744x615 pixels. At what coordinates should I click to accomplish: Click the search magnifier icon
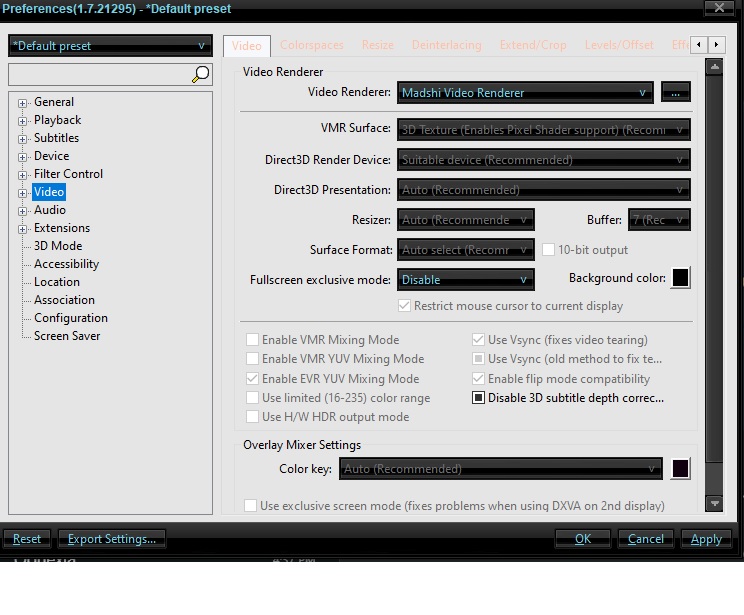click(201, 74)
